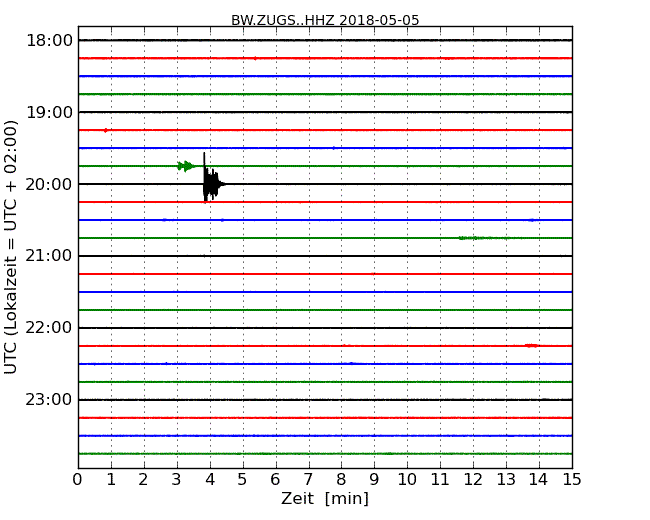Image resolution: width=650 pixels, height=520 pixels.
Task: Click x-axis tick label 12
Action: [x=473, y=480]
